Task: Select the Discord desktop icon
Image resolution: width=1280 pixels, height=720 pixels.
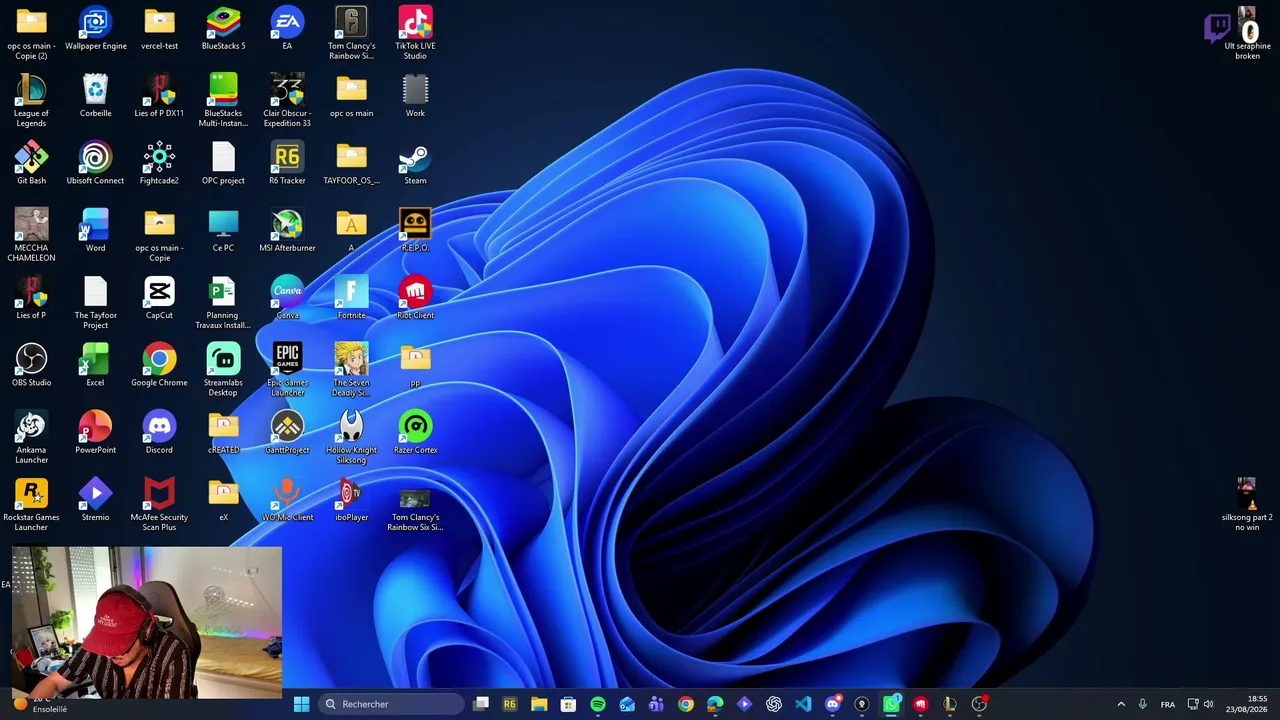Action: [x=159, y=432]
